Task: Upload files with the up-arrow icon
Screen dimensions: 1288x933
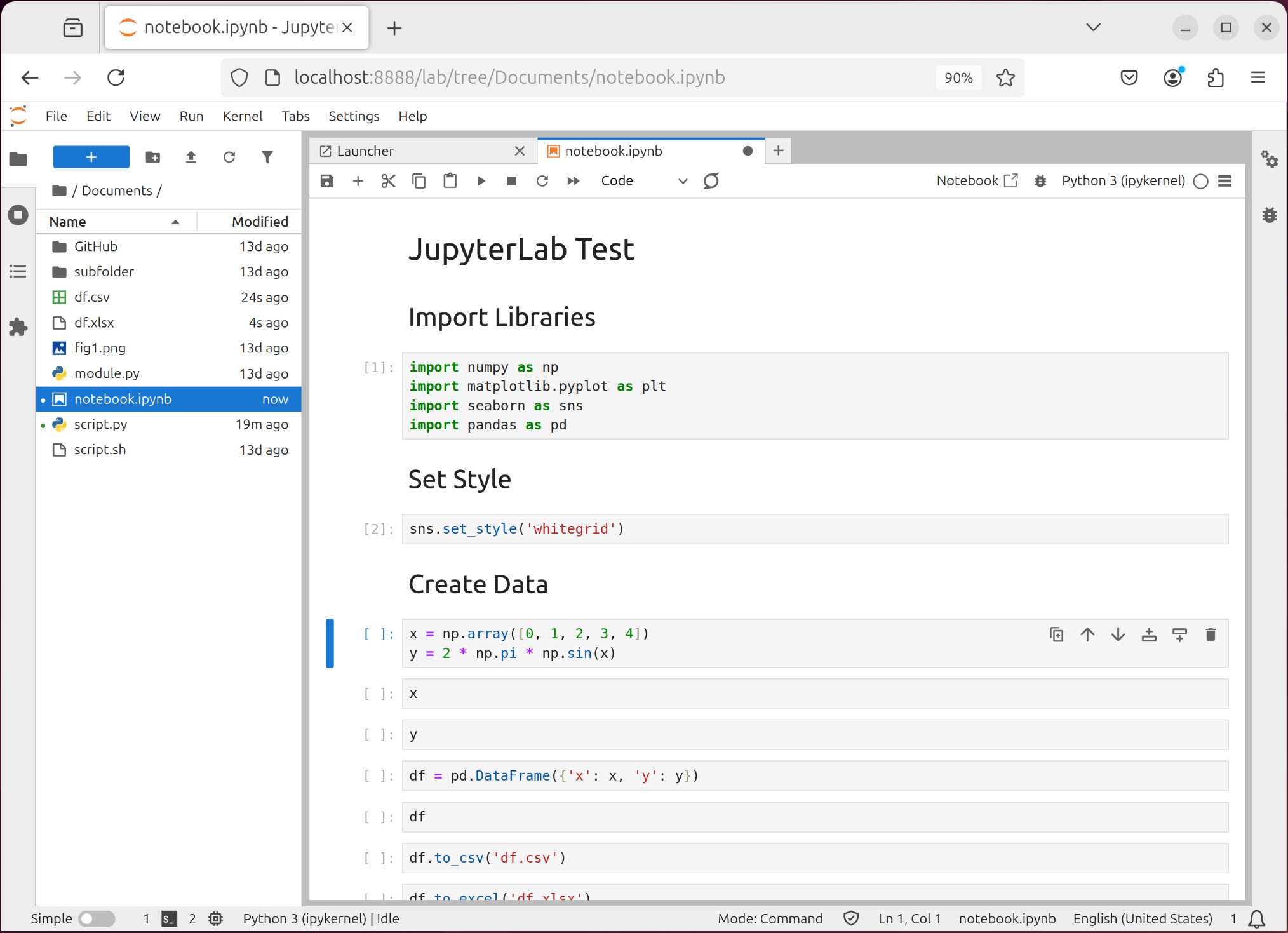Action: point(191,157)
